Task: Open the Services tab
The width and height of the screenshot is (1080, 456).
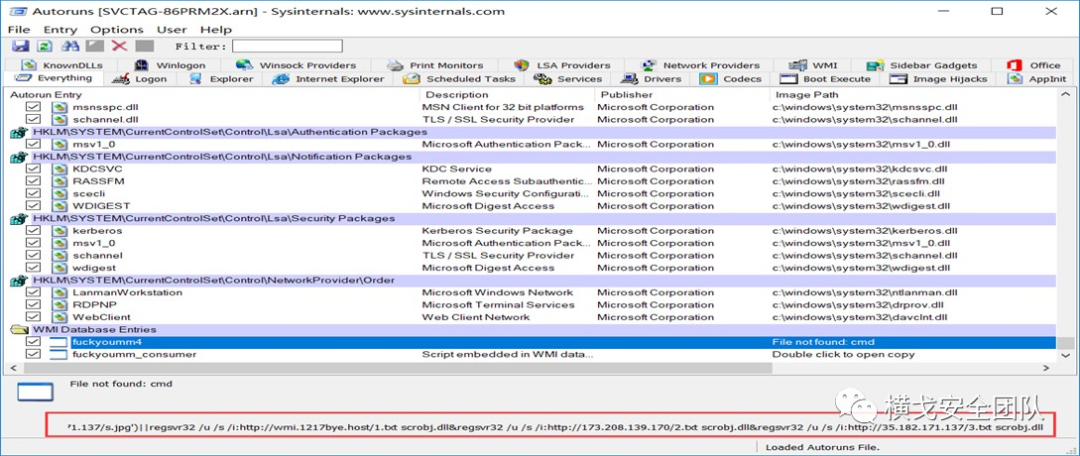Action: [569, 79]
